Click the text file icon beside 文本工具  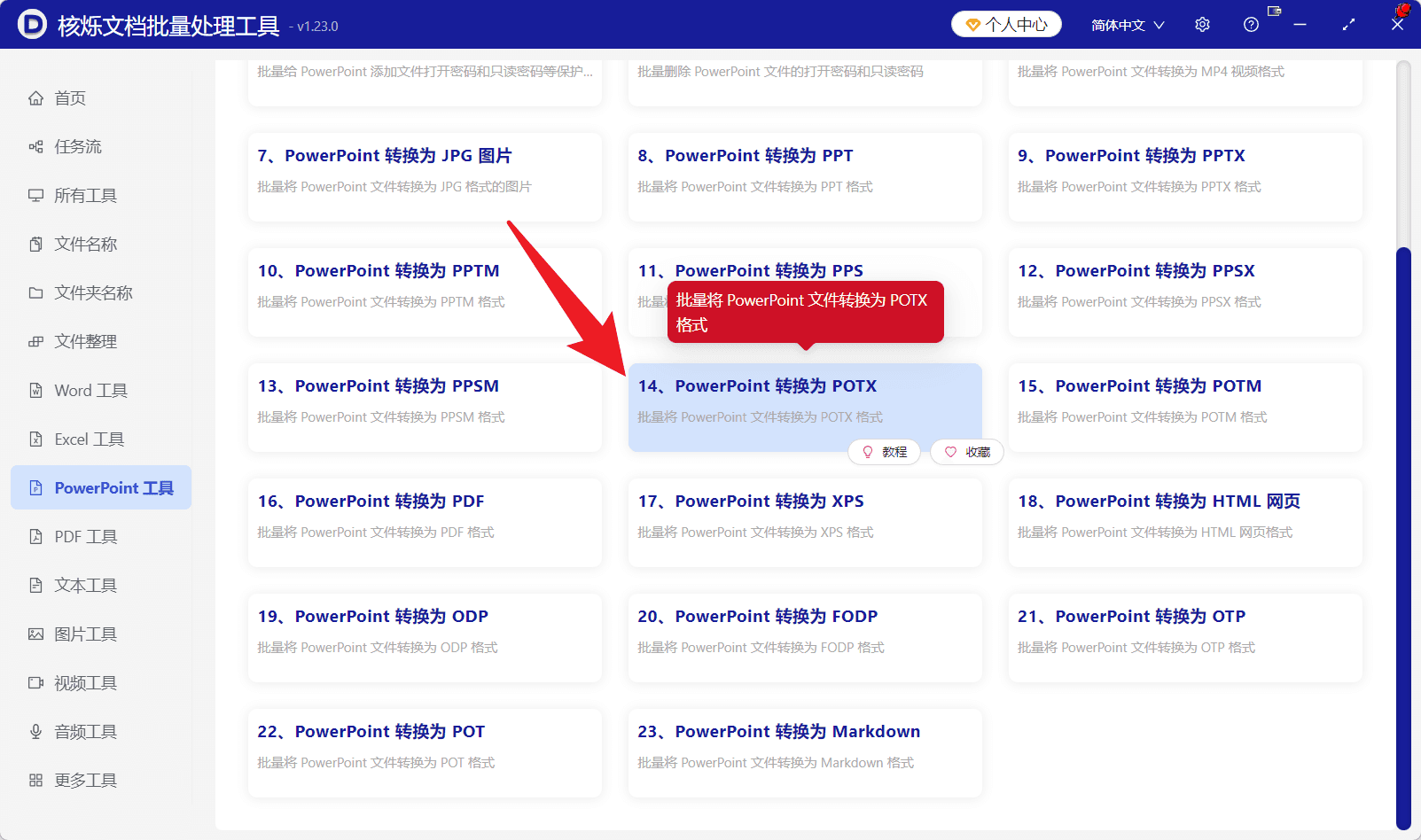pyautogui.click(x=35, y=586)
